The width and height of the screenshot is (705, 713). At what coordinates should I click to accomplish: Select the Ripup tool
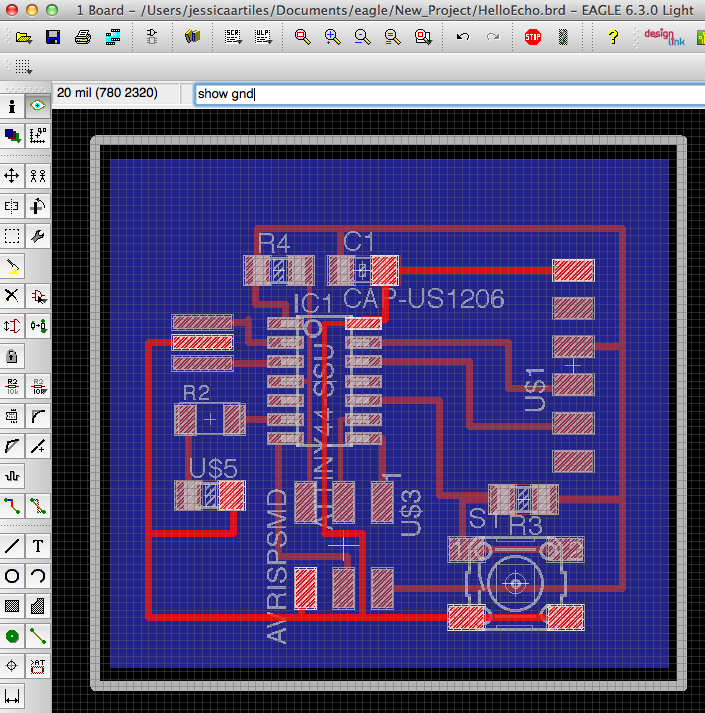coord(38,506)
